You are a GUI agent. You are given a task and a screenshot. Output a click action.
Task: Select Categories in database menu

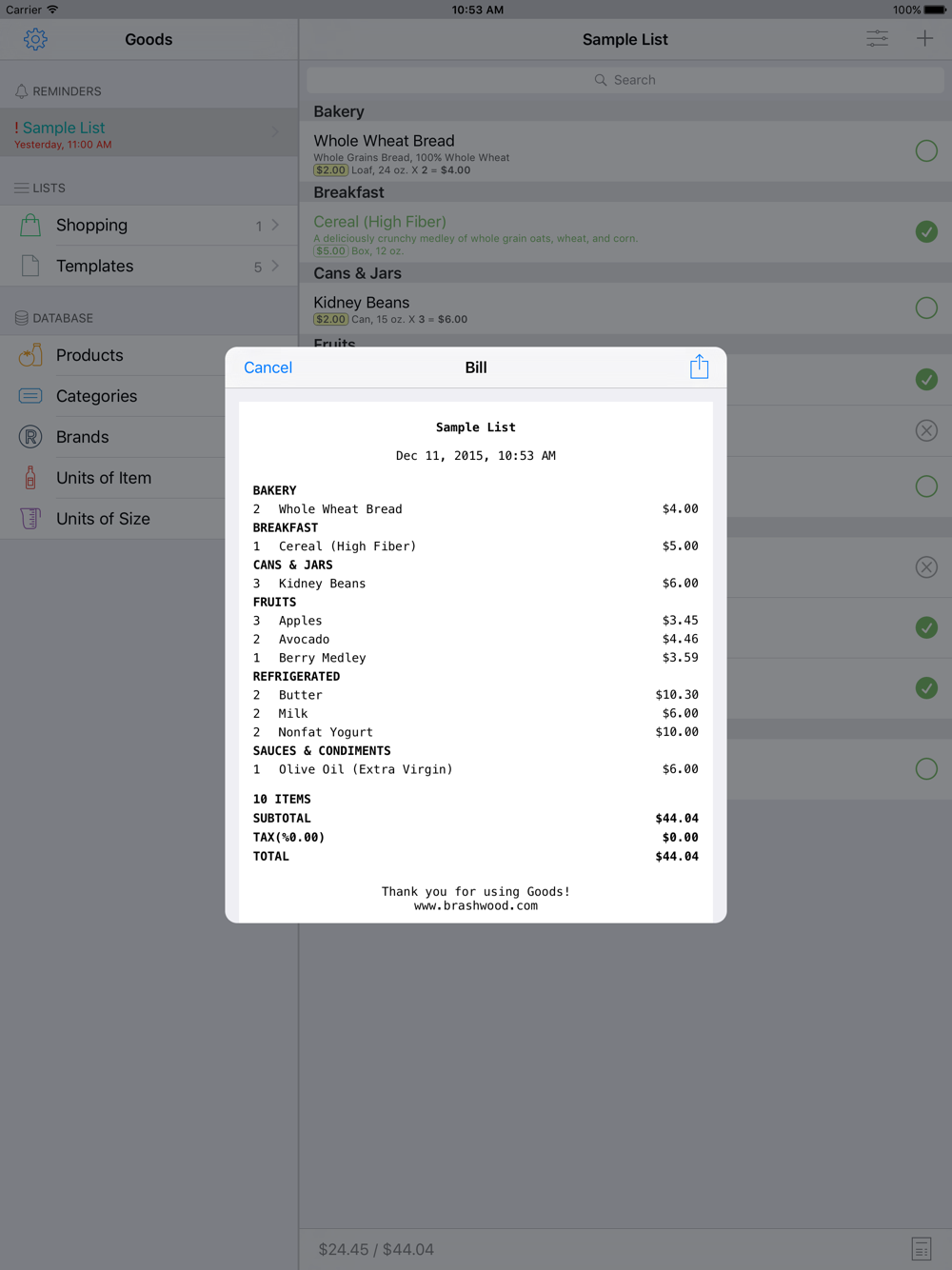(96, 396)
